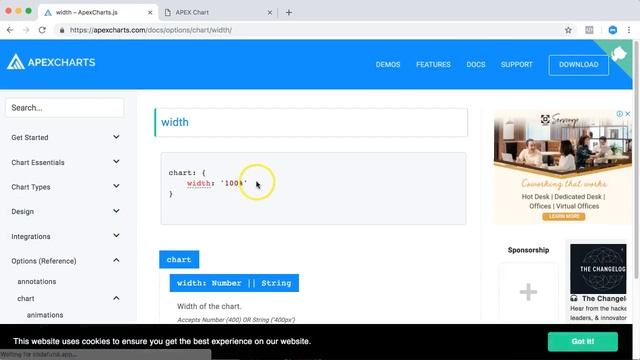The height and width of the screenshot is (360, 640).
Task: Click the browser forward arrow
Action: [x=26, y=30]
